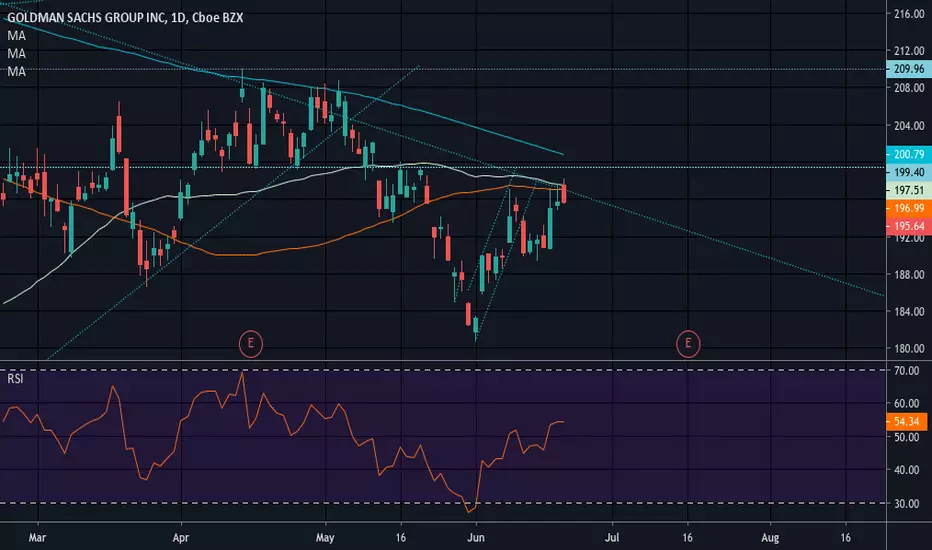Click the Aug label on time axis
932x550 pixels.
coord(770,538)
